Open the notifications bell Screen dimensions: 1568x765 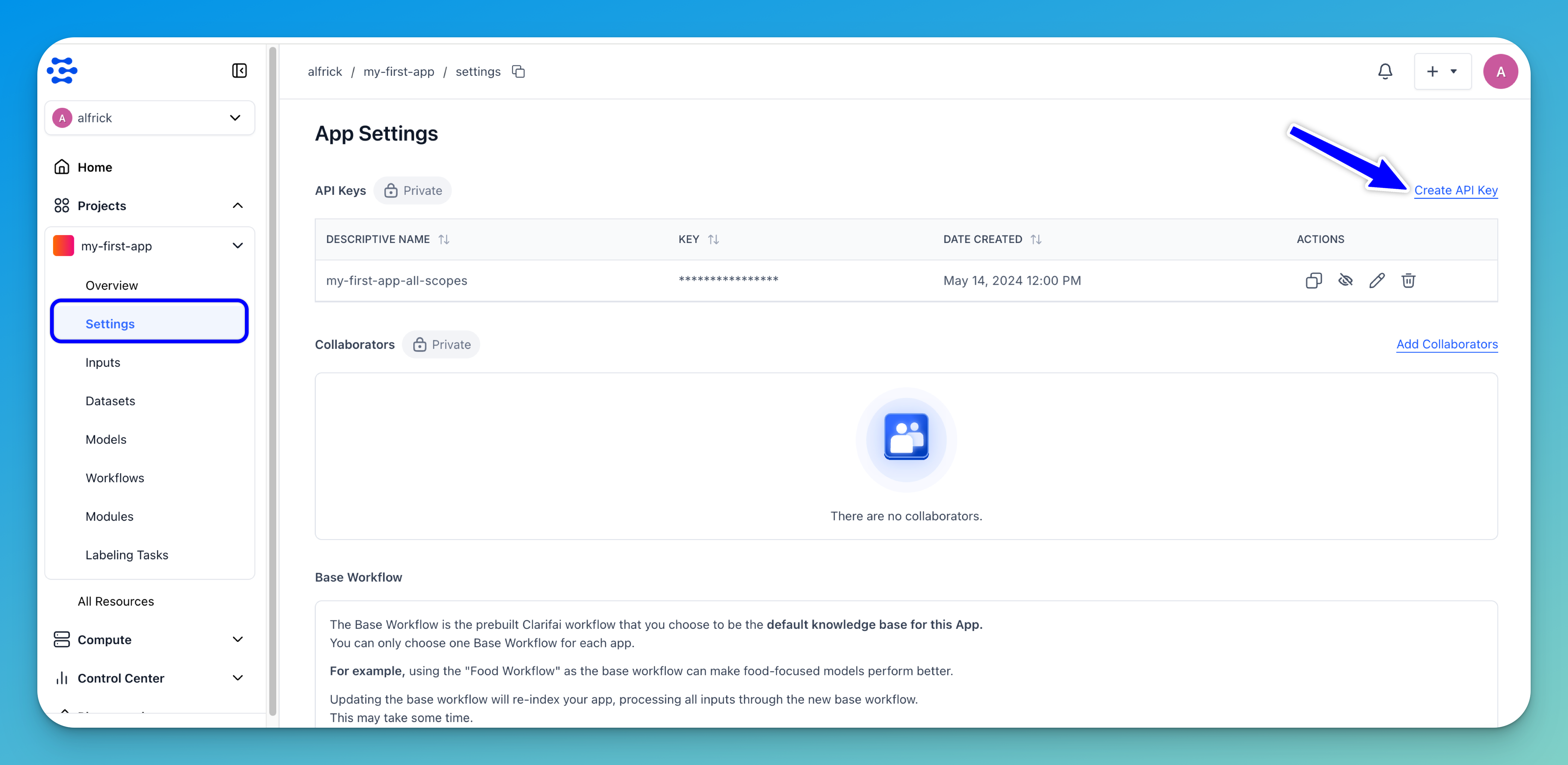(x=1385, y=71)
